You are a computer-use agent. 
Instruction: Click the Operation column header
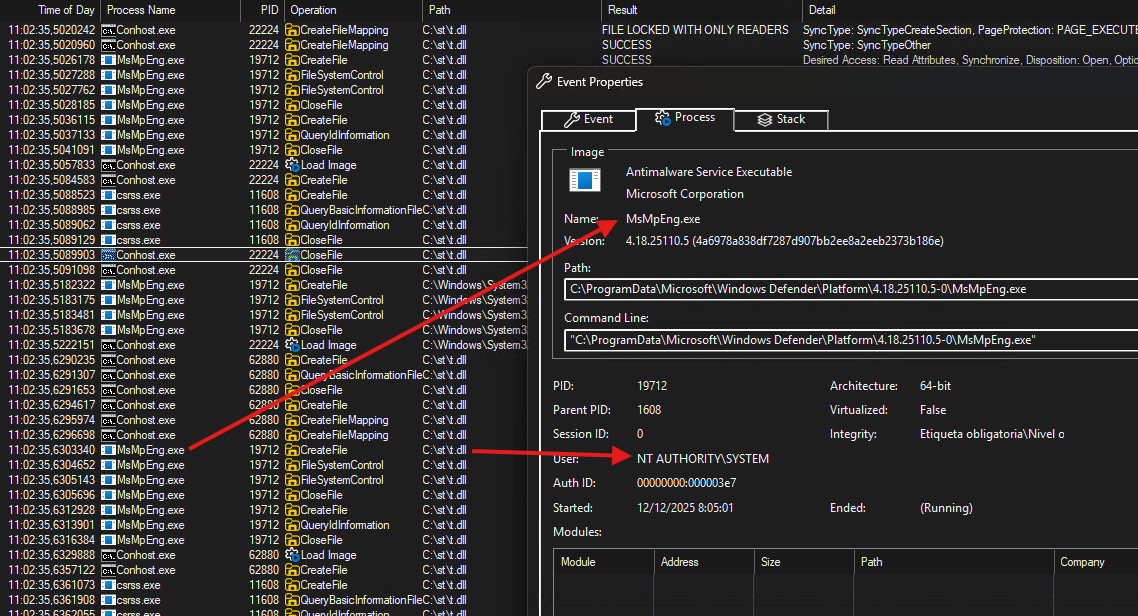313,9
